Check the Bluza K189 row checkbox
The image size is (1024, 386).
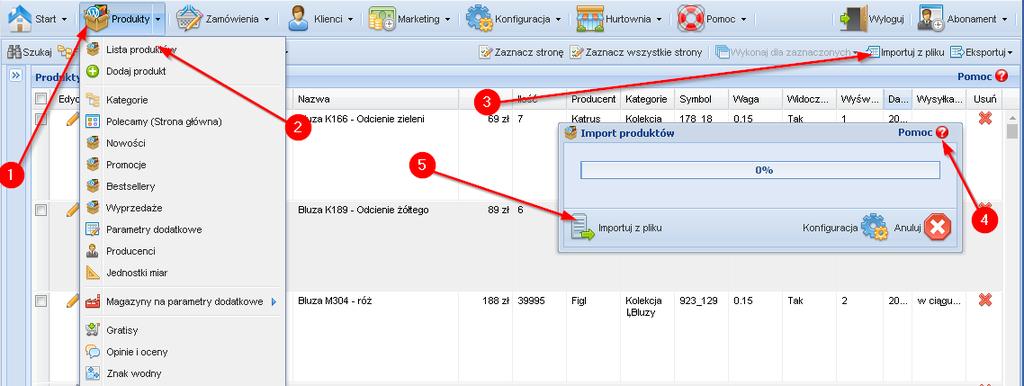point(40,210)
